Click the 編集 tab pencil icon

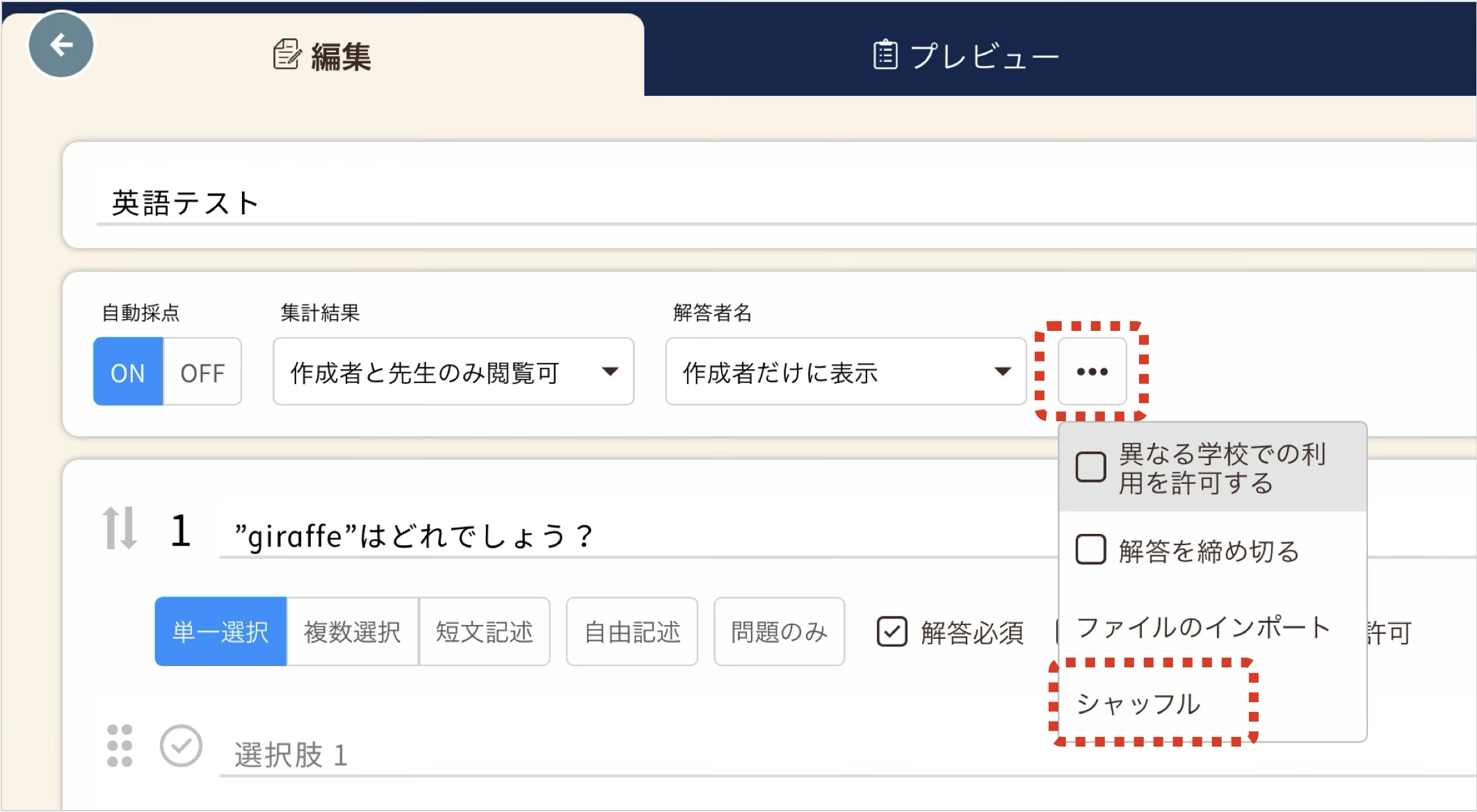click(x=286, y=55)
